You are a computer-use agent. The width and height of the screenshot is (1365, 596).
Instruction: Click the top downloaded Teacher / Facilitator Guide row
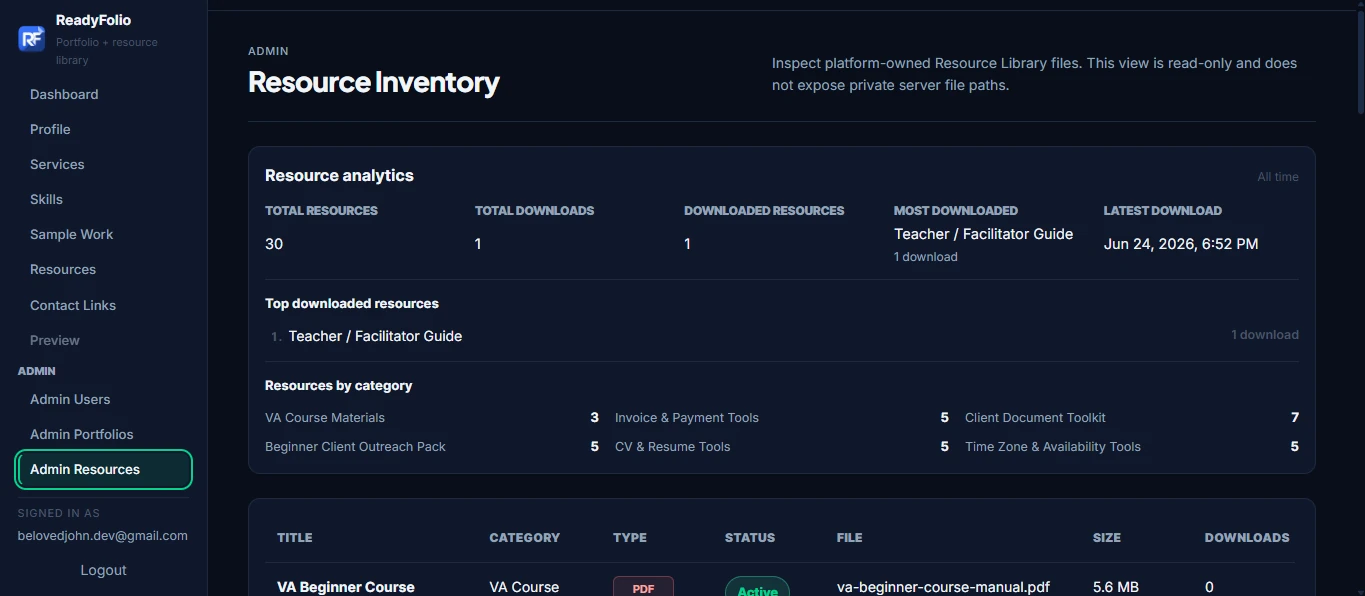[x=782, y=336]
